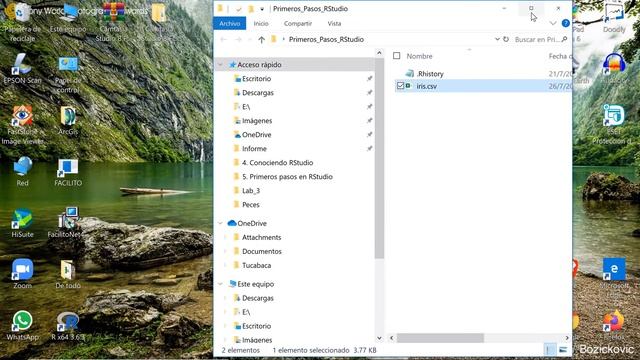The height and width of the screenshot is (360, 640).
Task: Open the Papelera de reciclaje desktop icon
Action: click(22, 22)
